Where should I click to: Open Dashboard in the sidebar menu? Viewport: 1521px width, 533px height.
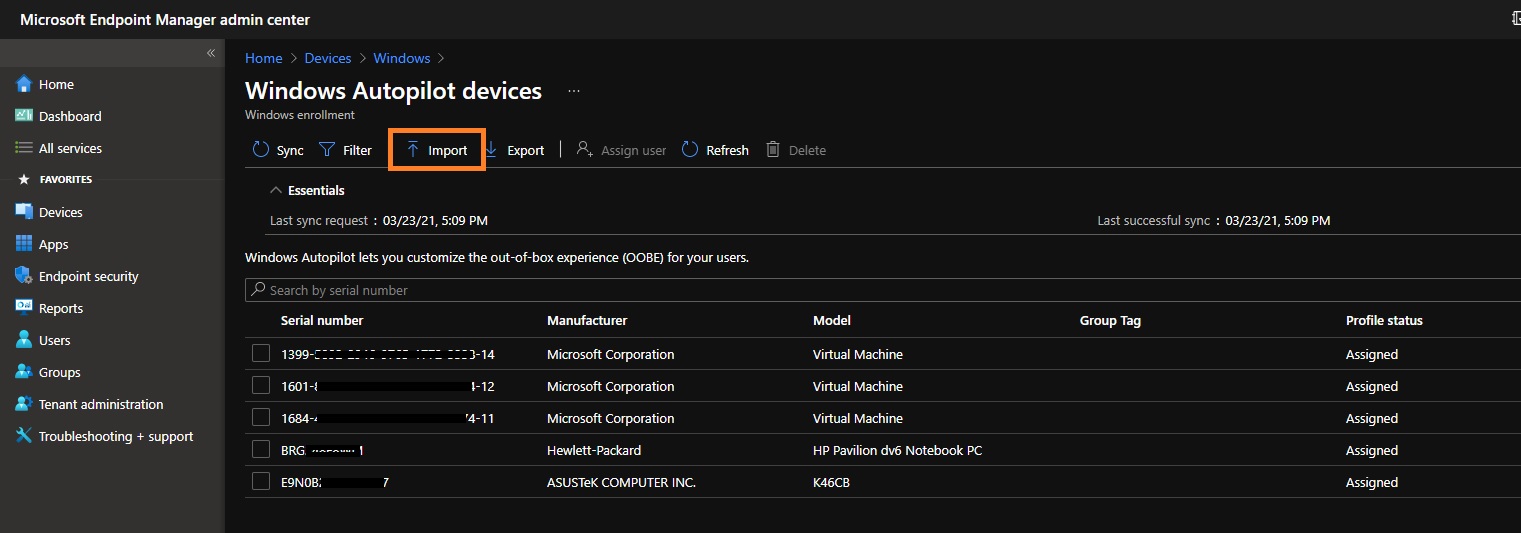[70, 117]
